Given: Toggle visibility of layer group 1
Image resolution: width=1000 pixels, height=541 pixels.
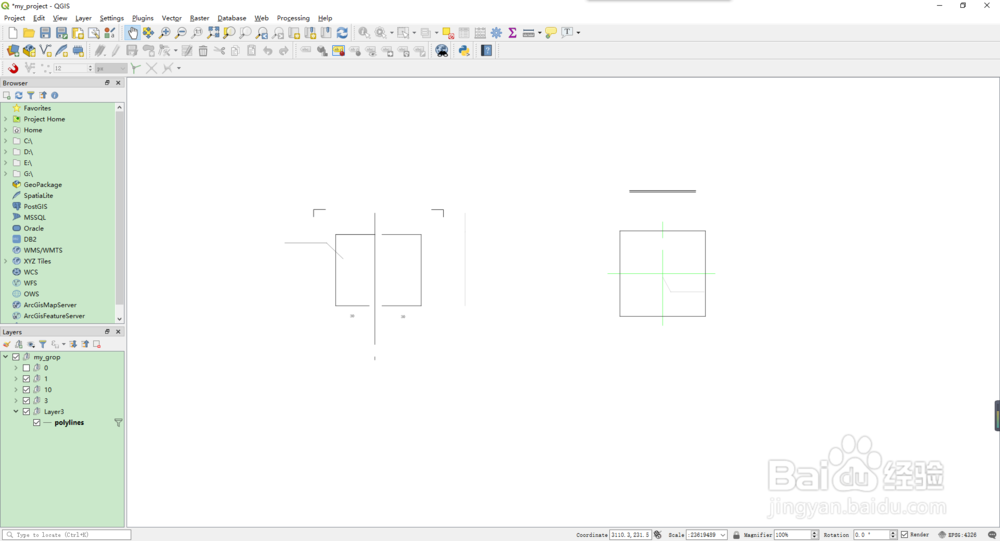Looking at the screenshot, I should (x=26, y=379).
